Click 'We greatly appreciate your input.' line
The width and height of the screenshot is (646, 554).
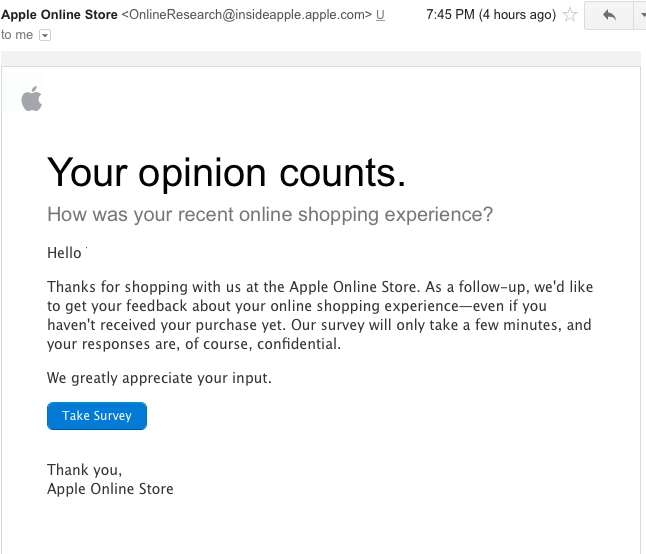(159, 378)
